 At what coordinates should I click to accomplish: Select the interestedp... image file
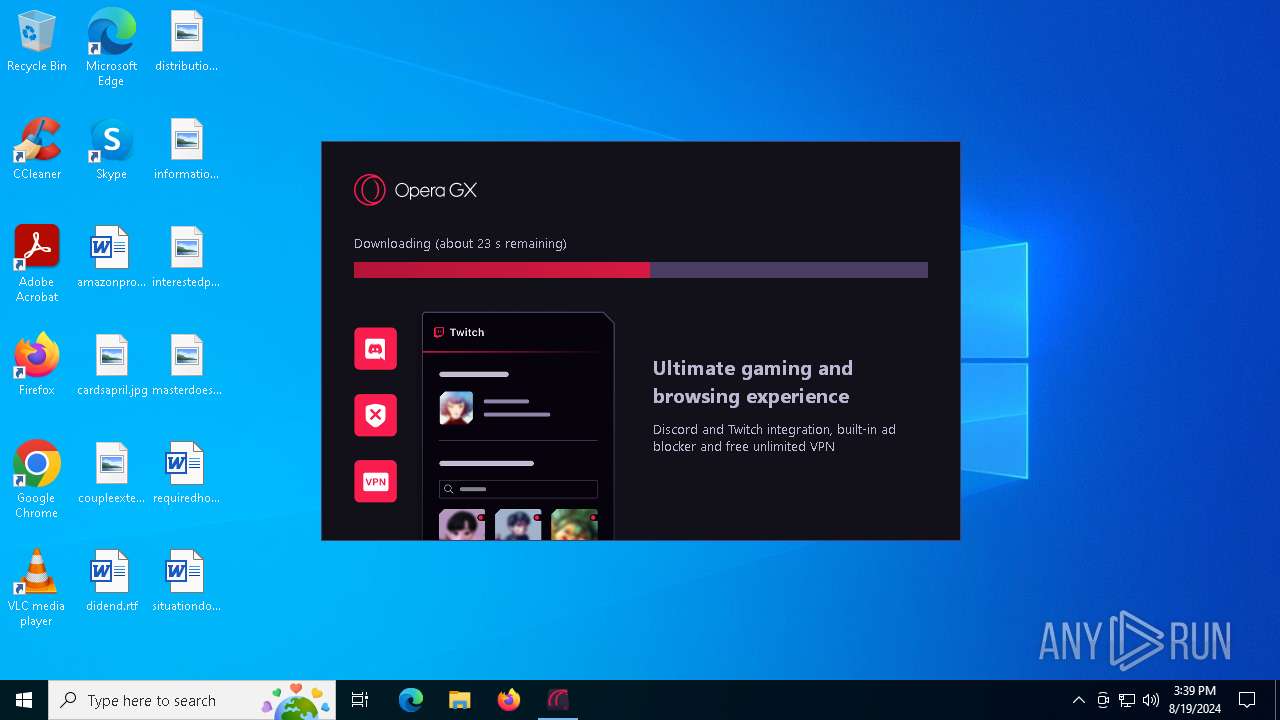[x=186, y=258]
